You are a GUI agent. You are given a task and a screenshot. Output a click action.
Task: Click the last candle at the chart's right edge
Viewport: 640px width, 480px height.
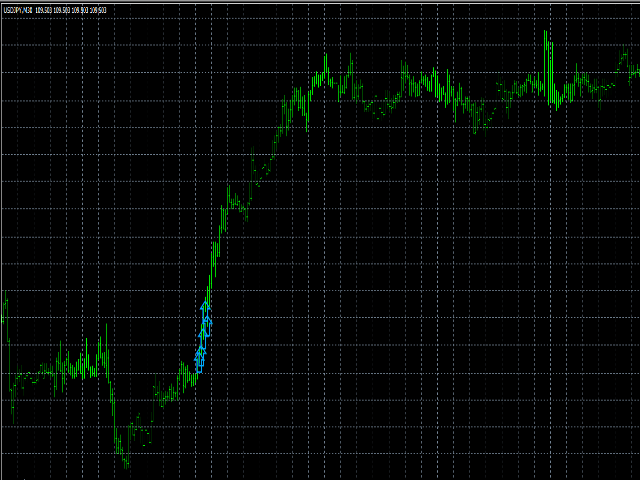click(x=634, y=70)
